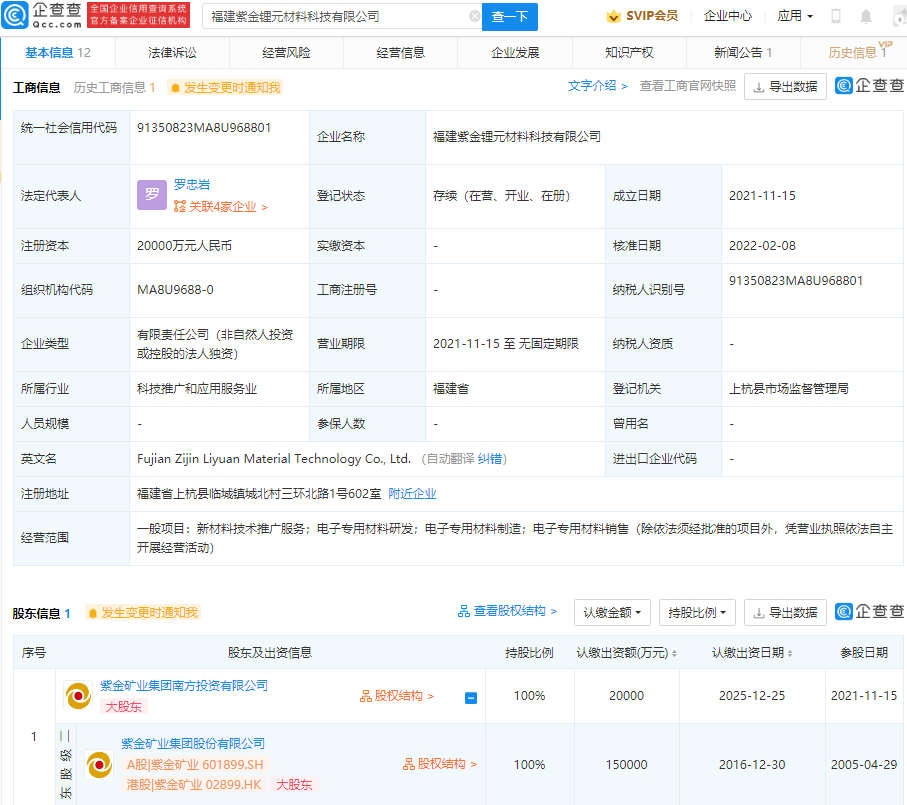Image resolution: width=907 pixels, height=805 pixels.
Task: Open notifications bell icon
Action: (x=866, y=17)
